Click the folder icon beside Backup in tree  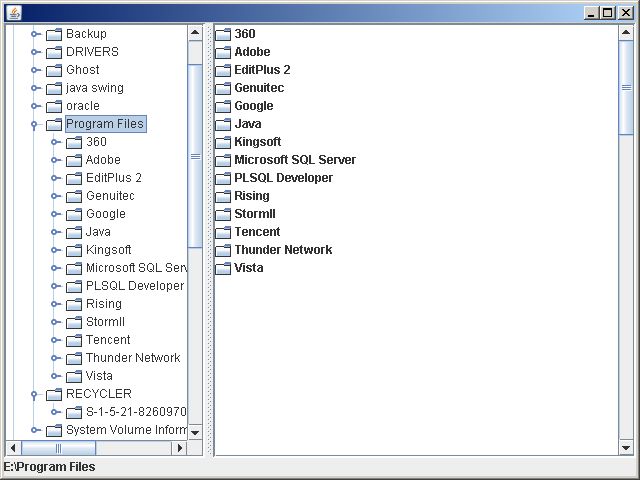(54, 34)
